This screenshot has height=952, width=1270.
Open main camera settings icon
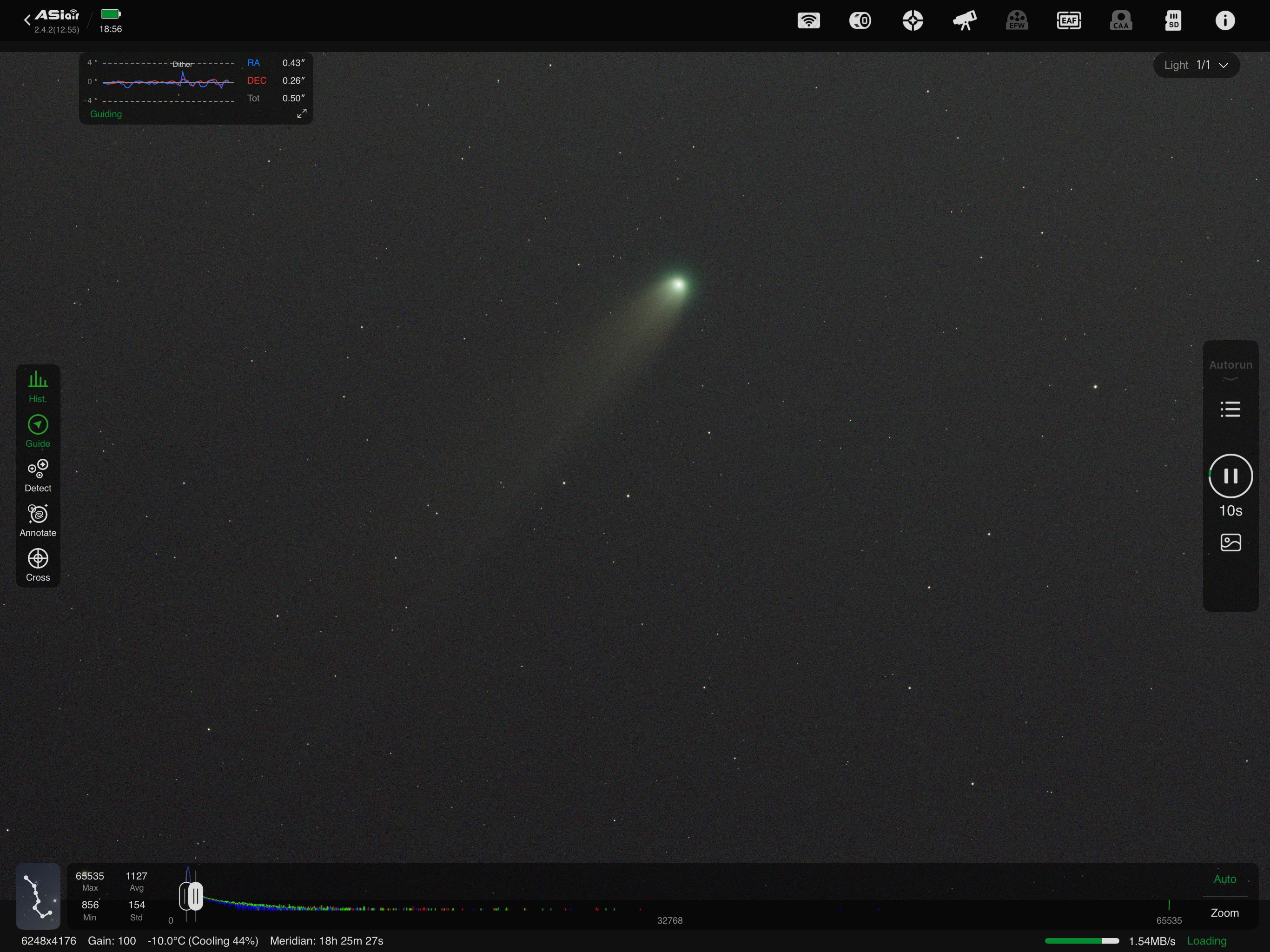[860, 20]
